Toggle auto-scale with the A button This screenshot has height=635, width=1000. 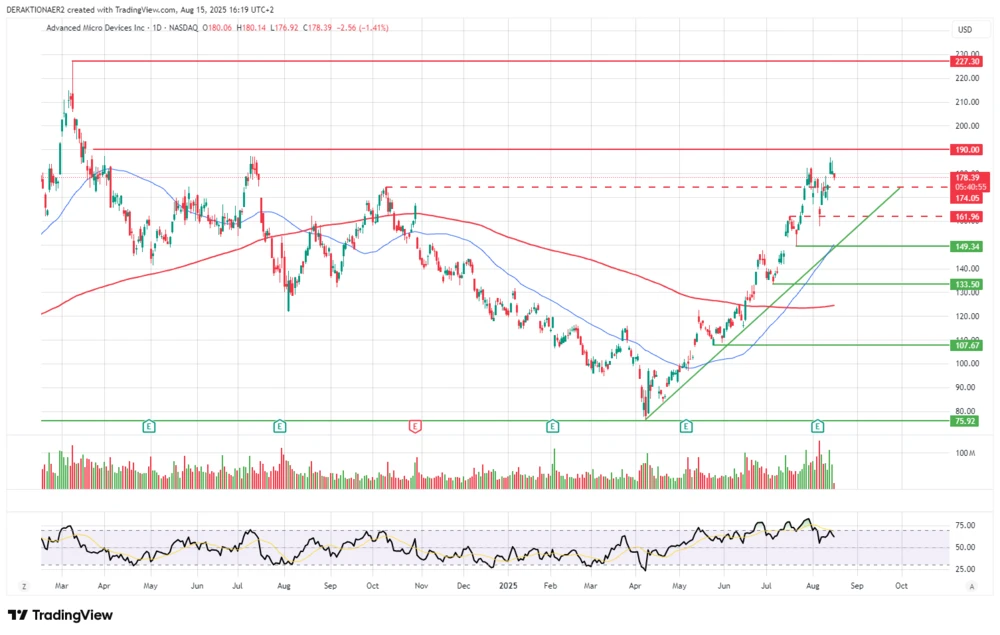pyautogui.click(x=971, y=587)
